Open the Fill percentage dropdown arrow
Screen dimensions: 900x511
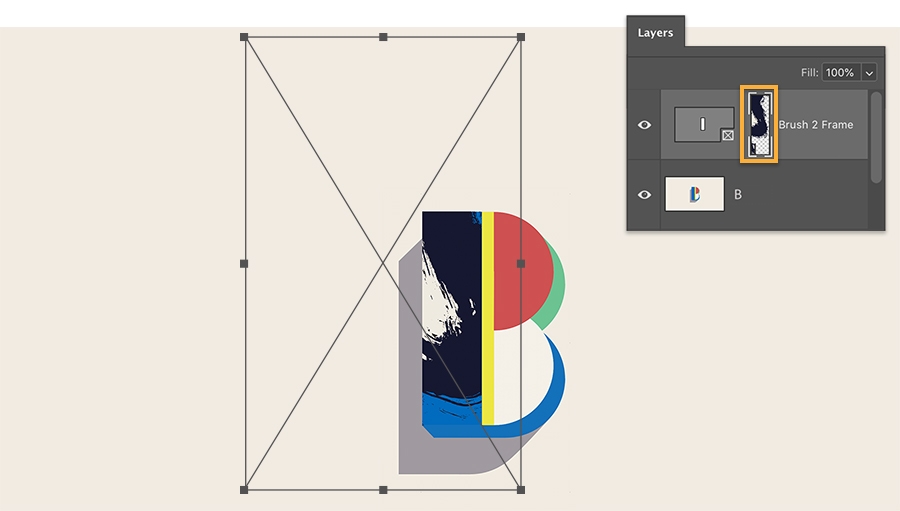[x=869, y=72]
